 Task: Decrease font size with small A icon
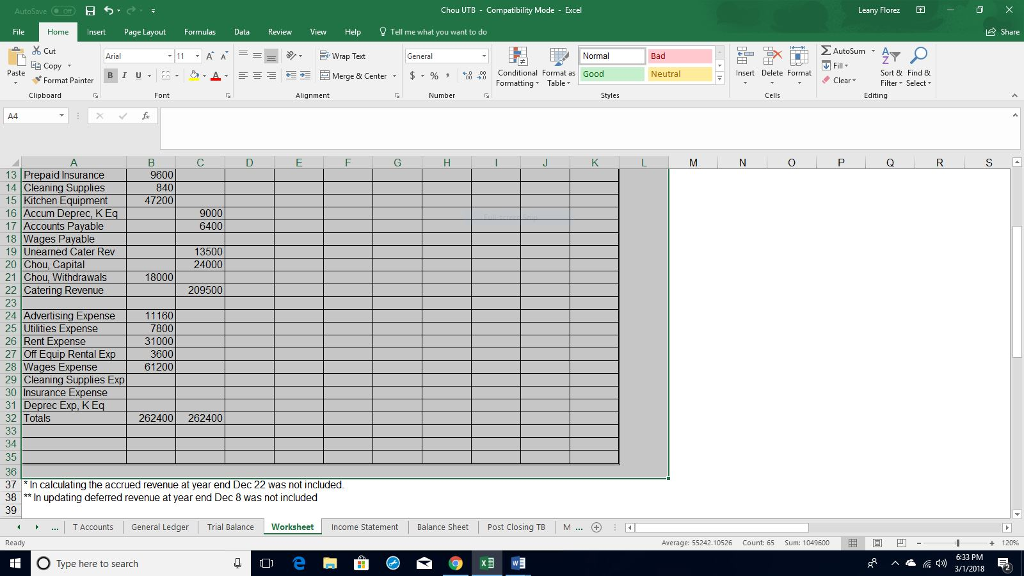(x=224, y=56)
